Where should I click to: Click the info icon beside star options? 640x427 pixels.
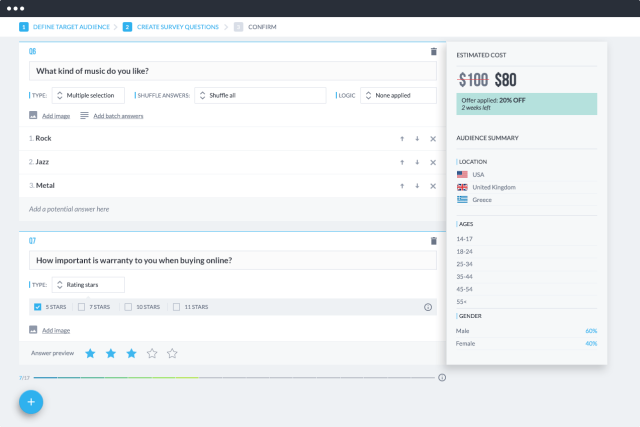(x=428, y=307)
